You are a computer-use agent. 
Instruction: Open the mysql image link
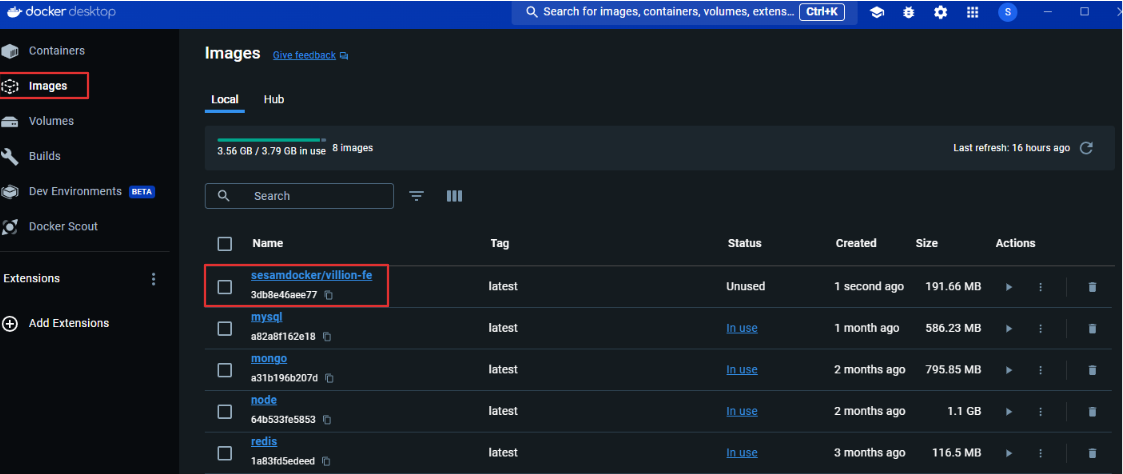(266, 316)
